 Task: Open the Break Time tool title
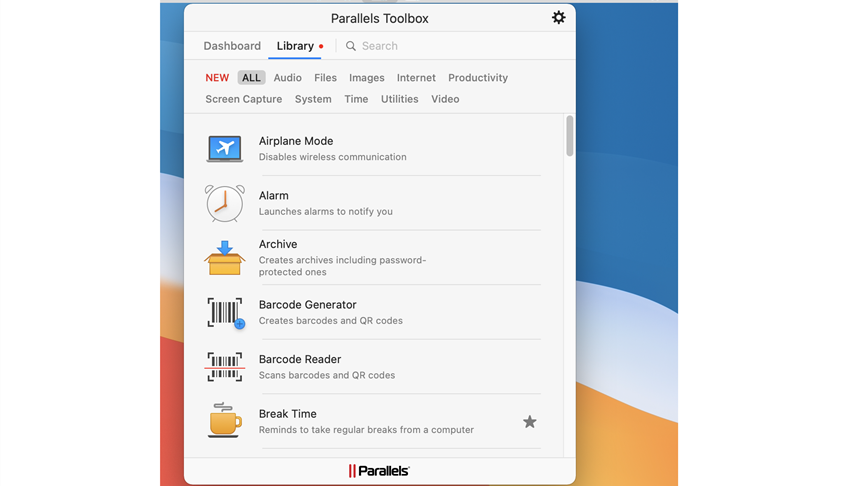(288, 414)
